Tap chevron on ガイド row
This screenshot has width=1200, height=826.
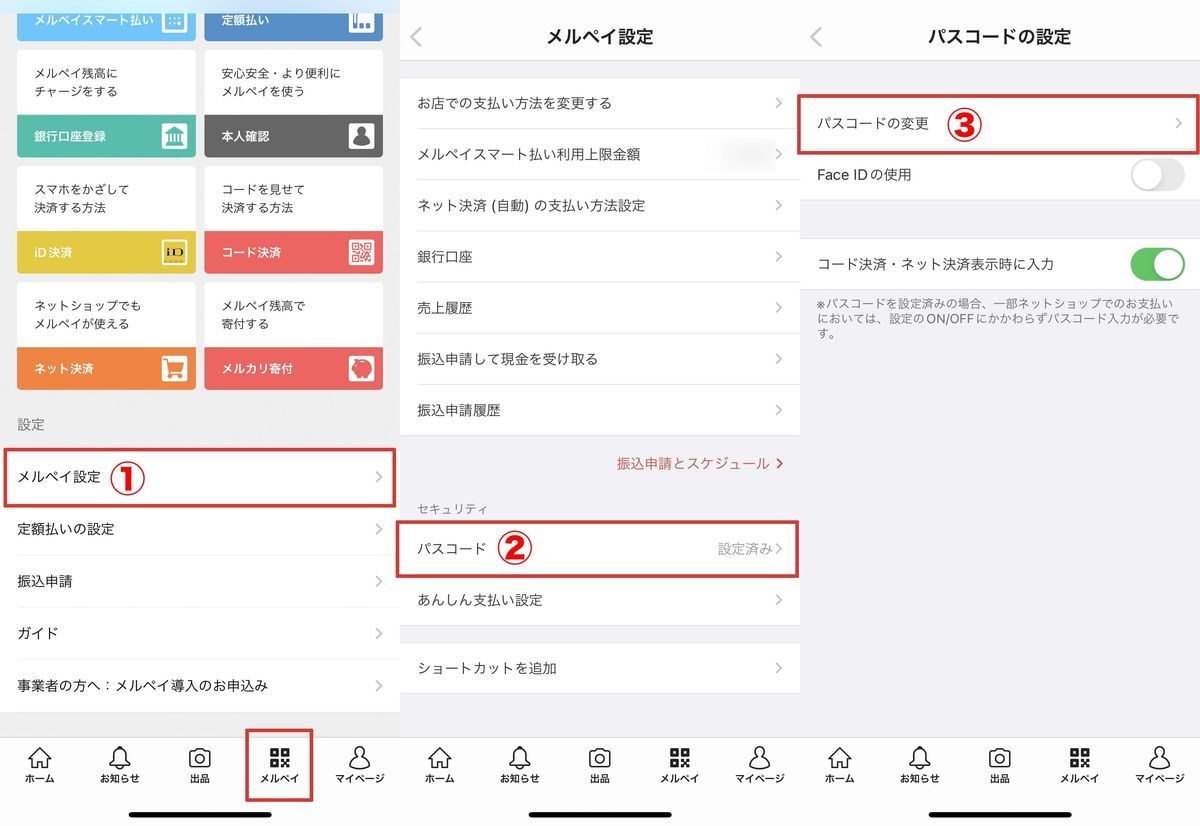[379, 634]
